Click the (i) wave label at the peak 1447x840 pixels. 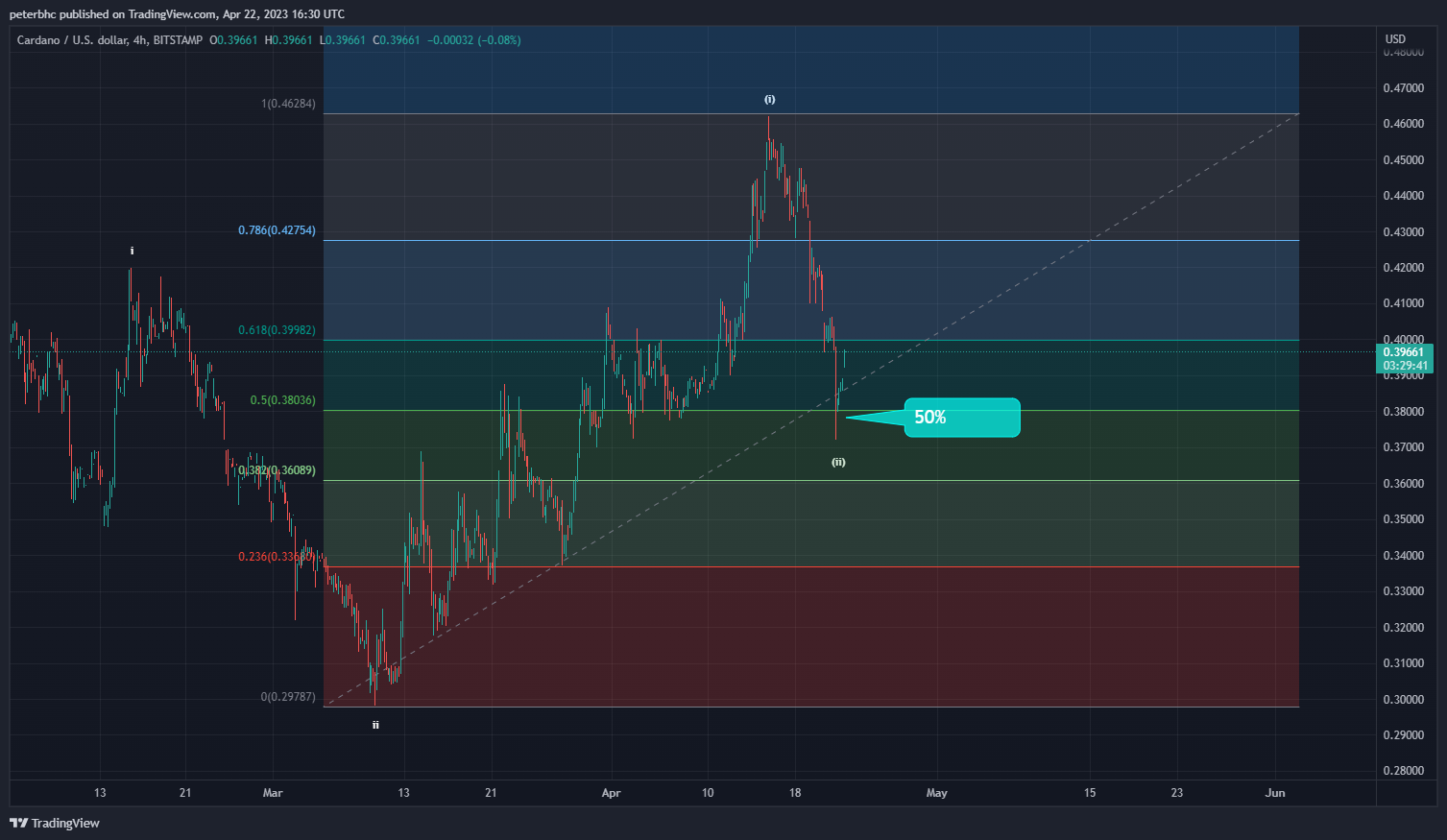click(x=770, y=100)
